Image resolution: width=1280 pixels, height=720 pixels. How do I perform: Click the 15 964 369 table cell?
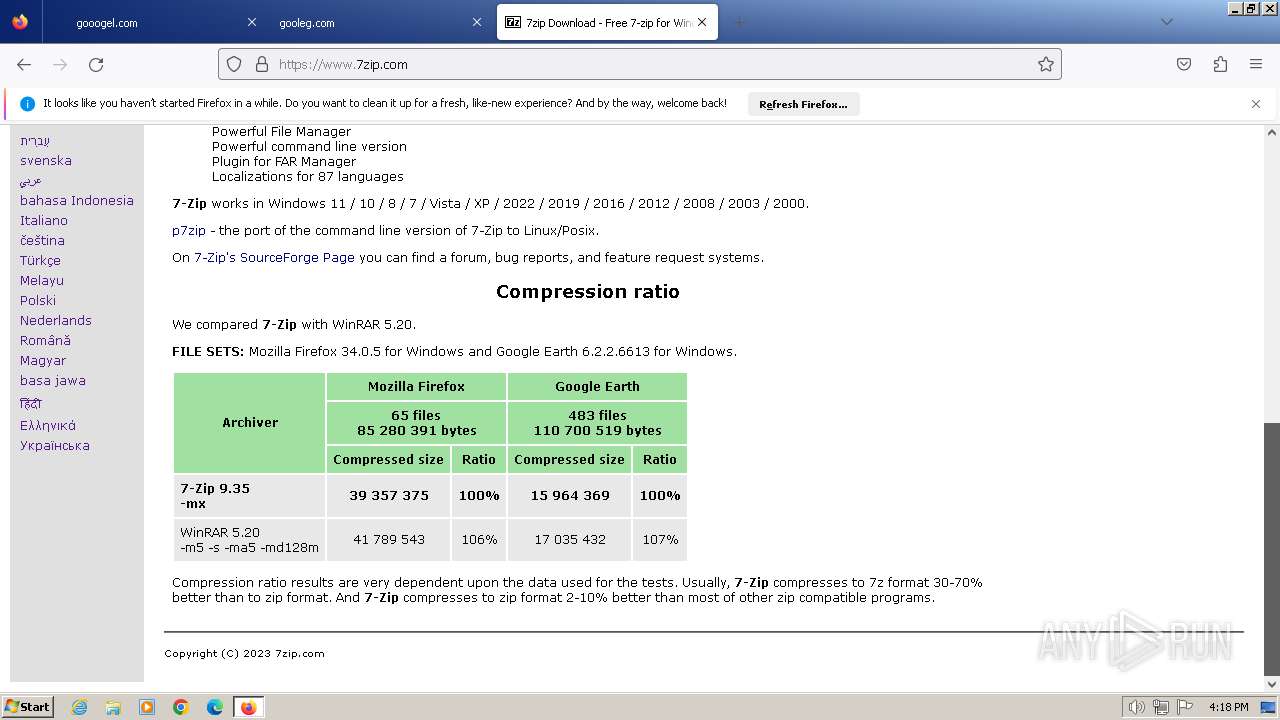coord(570,495)
